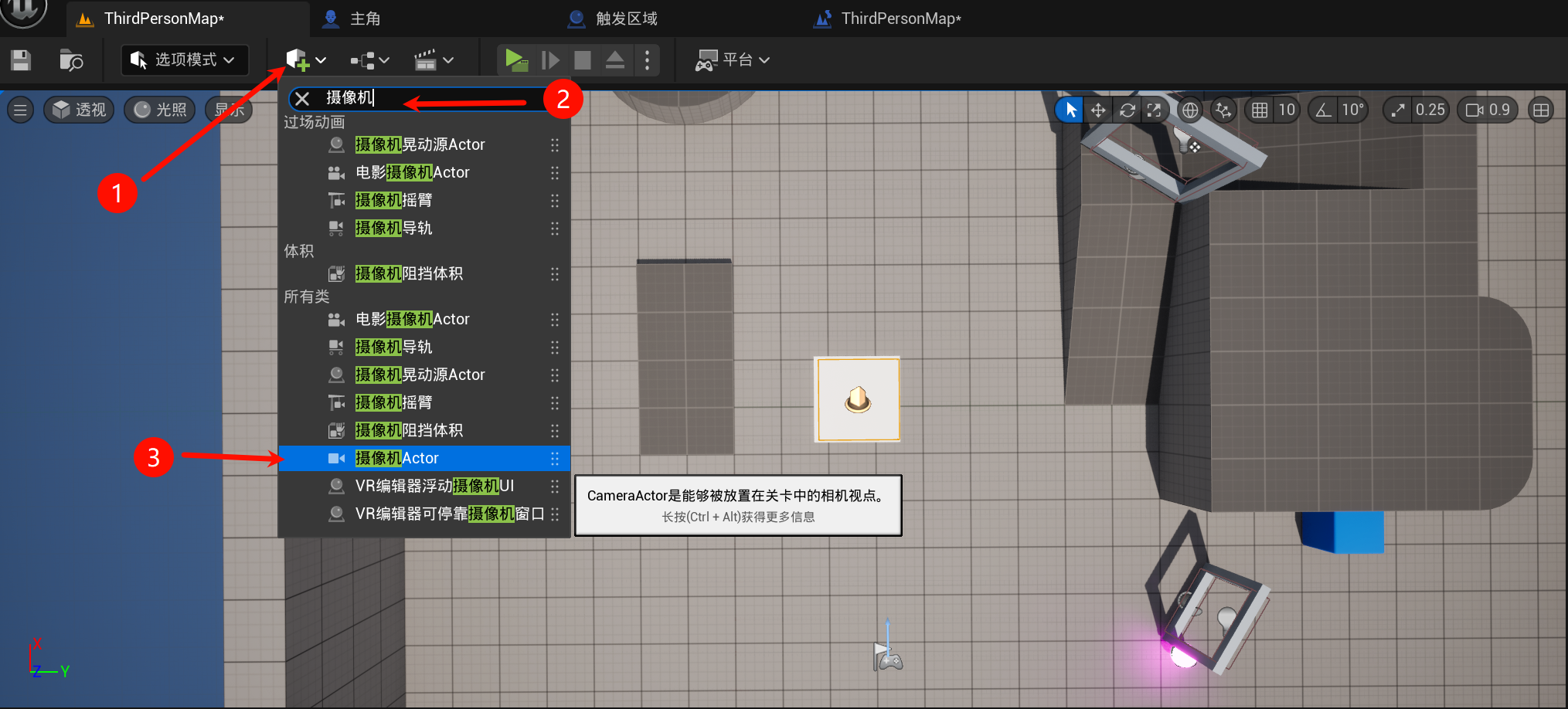Toggle the rotation angle snapping icon
Screen dimensions: 1568x709
pyautogui.click(x=1324, y=110)
